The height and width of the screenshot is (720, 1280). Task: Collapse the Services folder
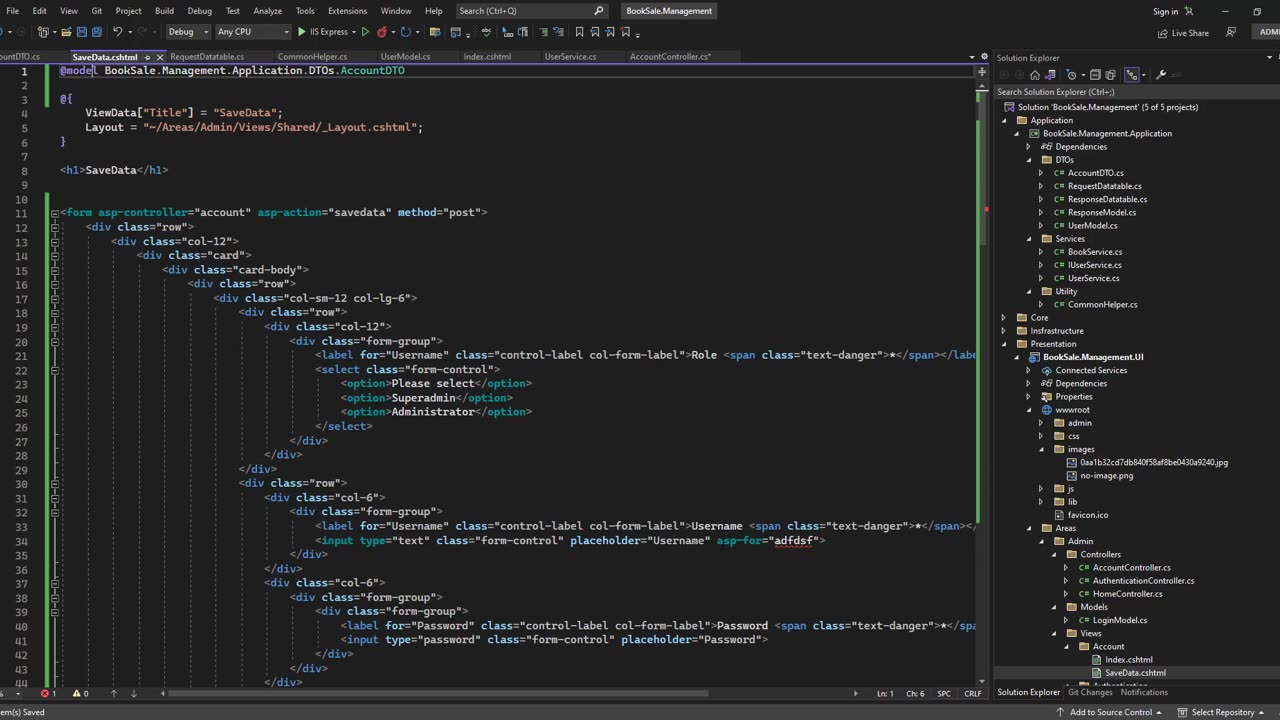(1028, 239)
